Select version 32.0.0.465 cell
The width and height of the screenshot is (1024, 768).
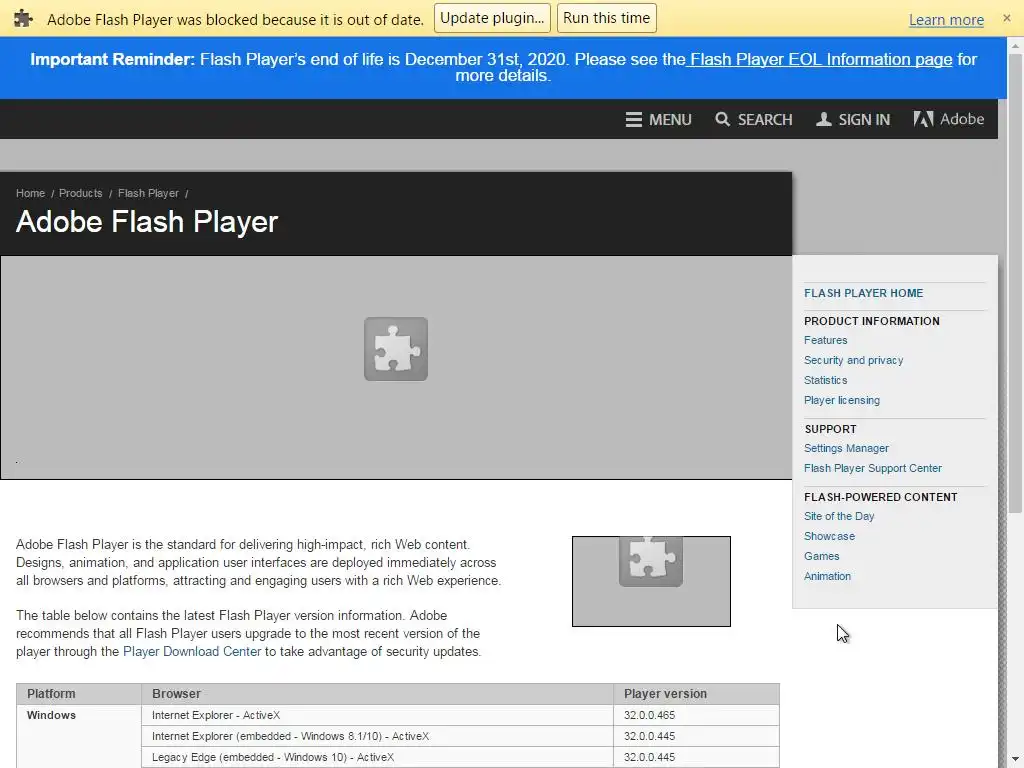click(696, 715)
